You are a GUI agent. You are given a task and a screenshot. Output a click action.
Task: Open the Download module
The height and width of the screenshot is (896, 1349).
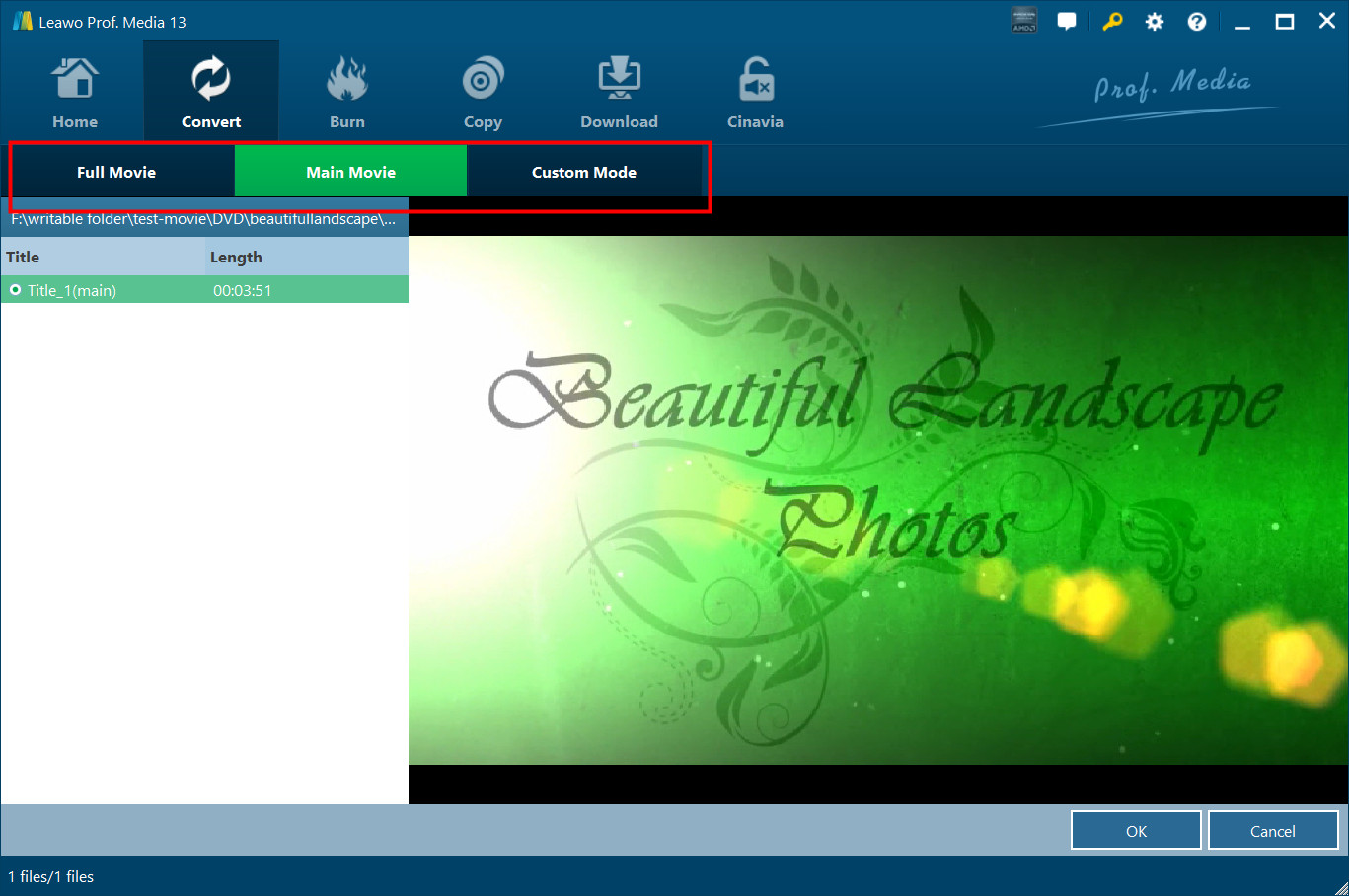(619, 93)
